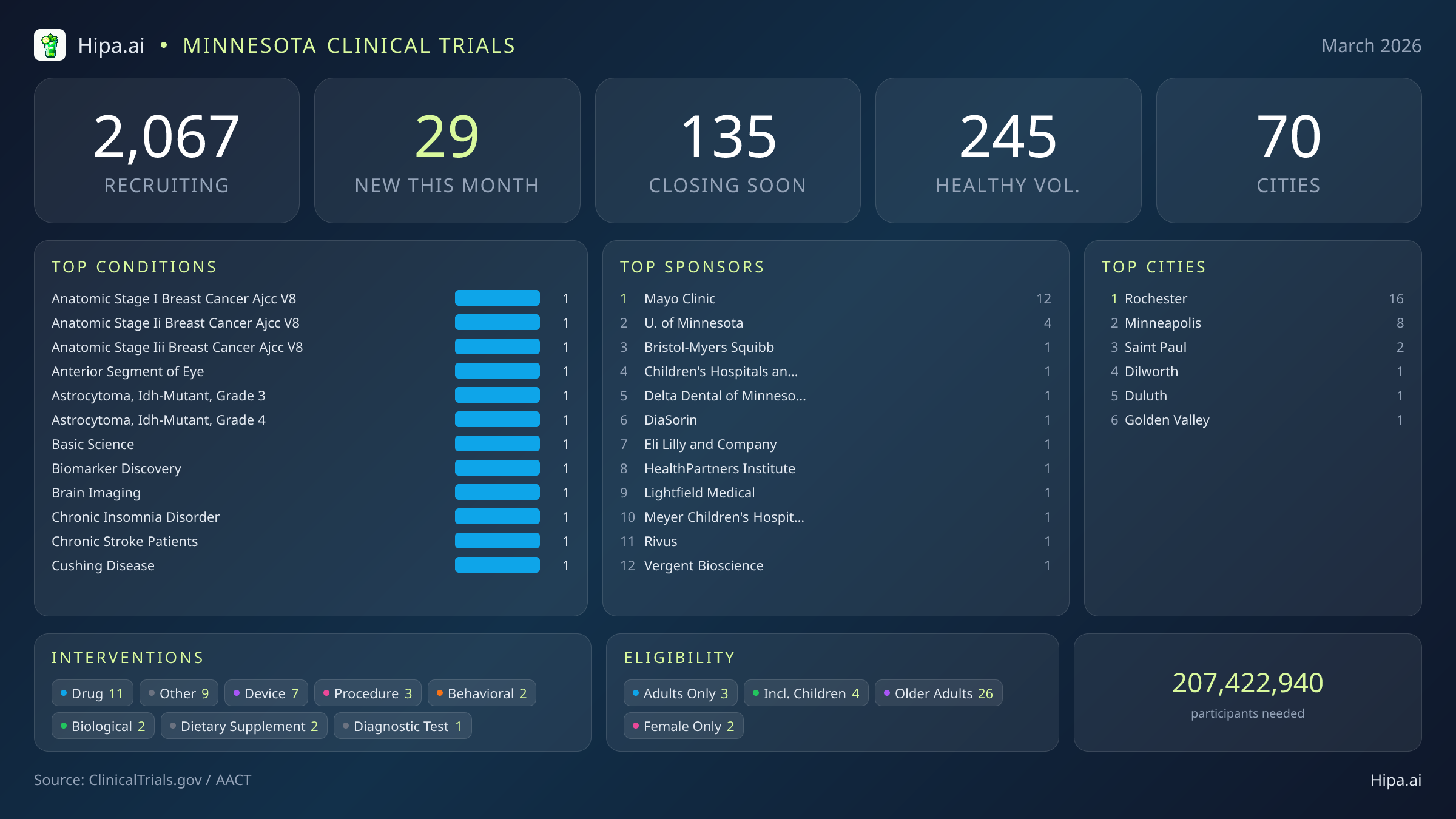
Task: Click the pink dot on Female Only chip
Action: click(x=636, y=726)
